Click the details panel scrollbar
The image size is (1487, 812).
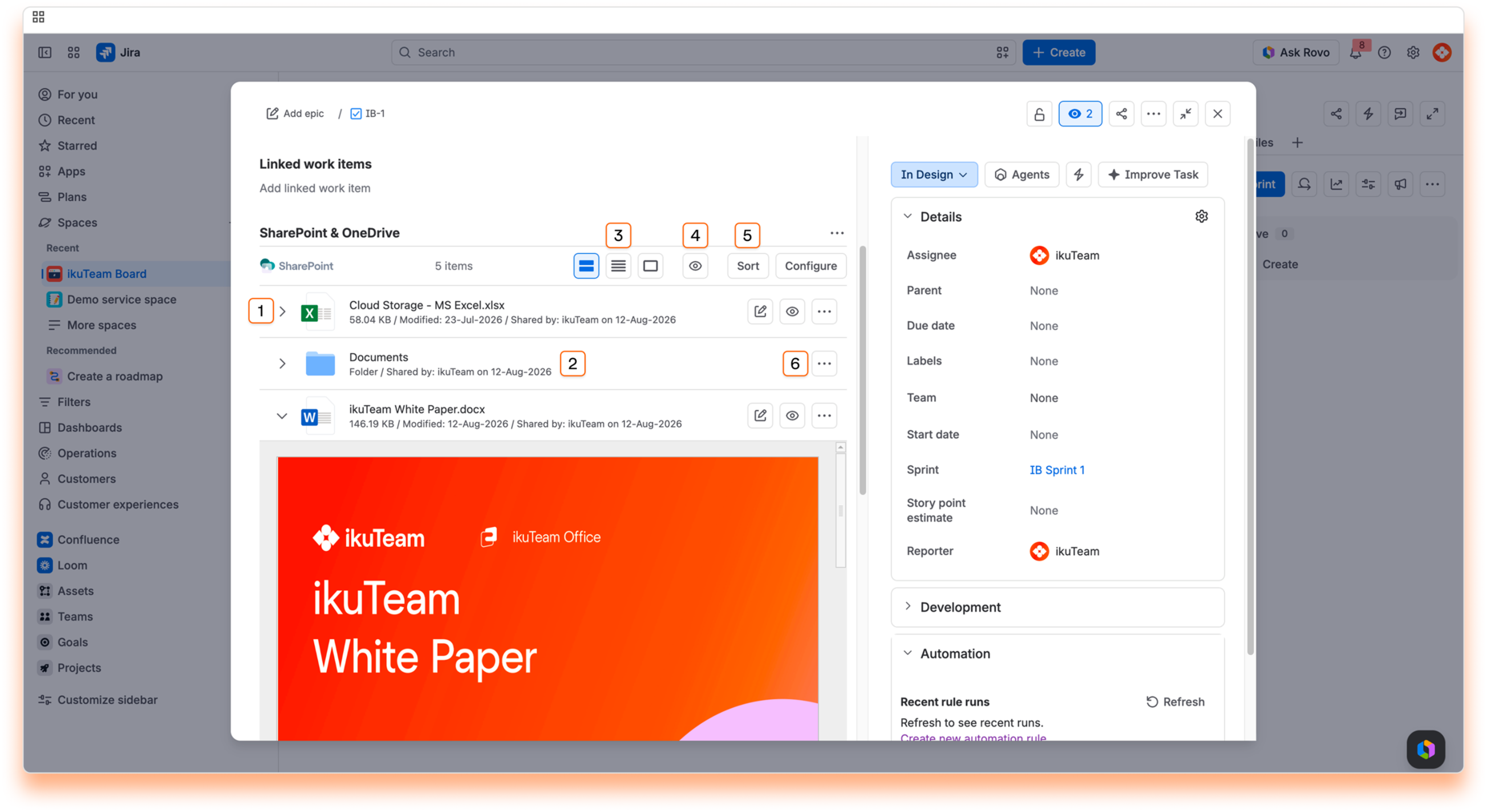tap(1249, 396)
